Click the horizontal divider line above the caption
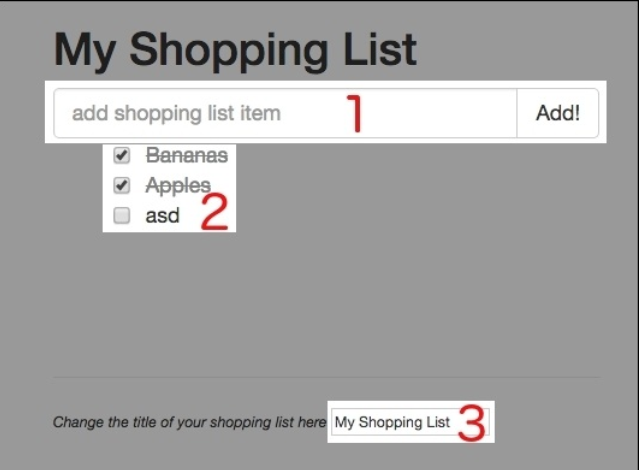 (x=325, y=378)
